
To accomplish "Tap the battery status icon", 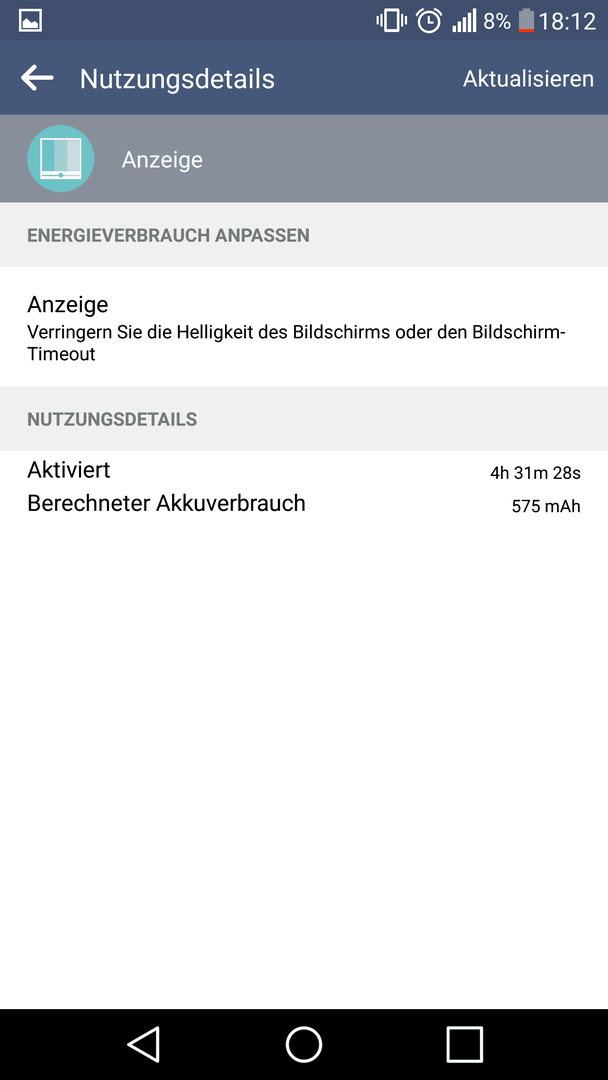I will (526, 21).
